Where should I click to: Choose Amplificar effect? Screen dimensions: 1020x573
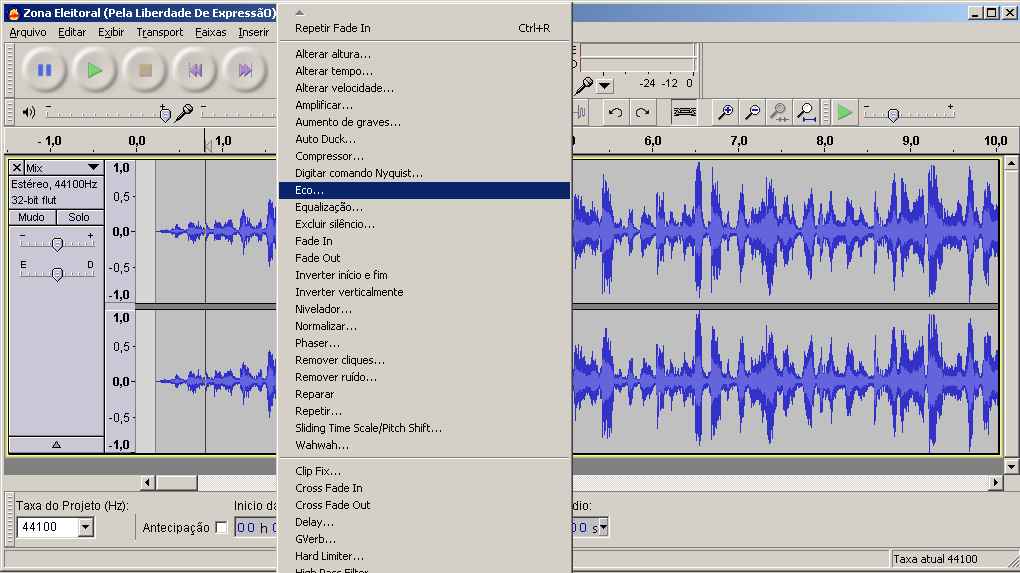point(425,105)
